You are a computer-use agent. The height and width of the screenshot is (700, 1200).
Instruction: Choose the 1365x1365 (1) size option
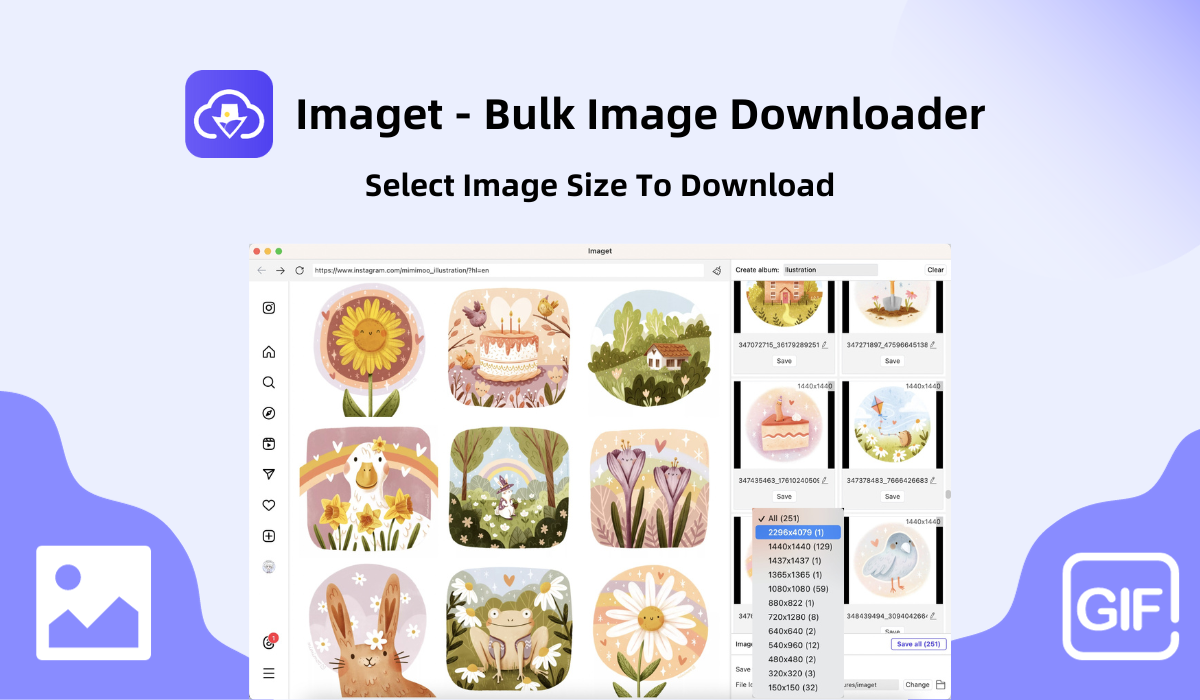(x=799, y=575)
